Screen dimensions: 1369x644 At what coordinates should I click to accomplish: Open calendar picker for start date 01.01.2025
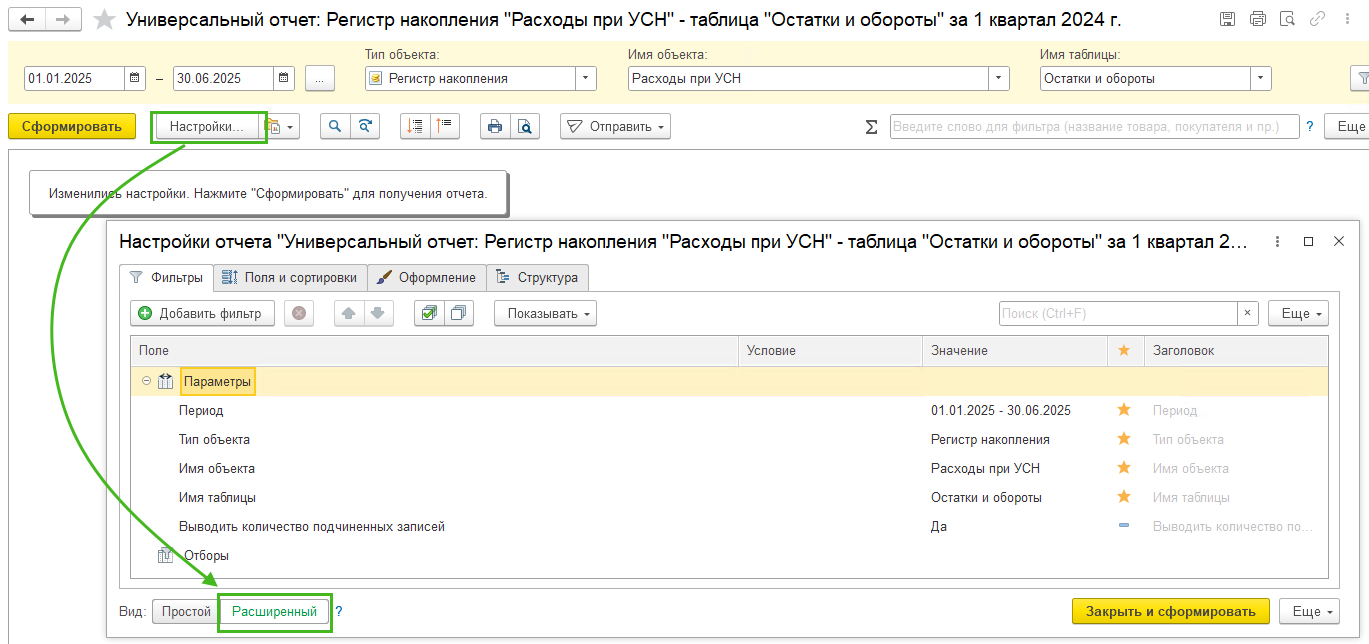[136, 78]
